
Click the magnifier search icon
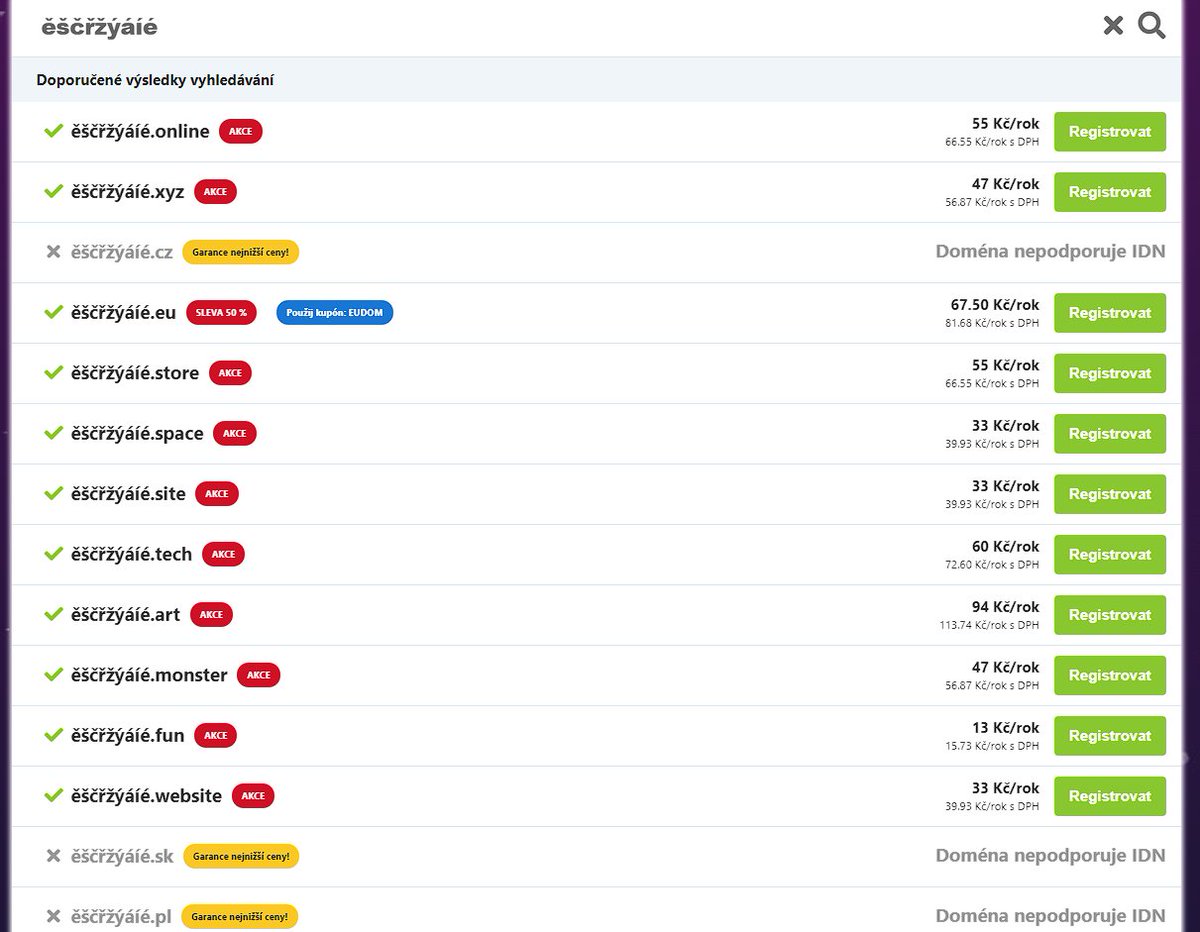click(x=1152, y=25)
